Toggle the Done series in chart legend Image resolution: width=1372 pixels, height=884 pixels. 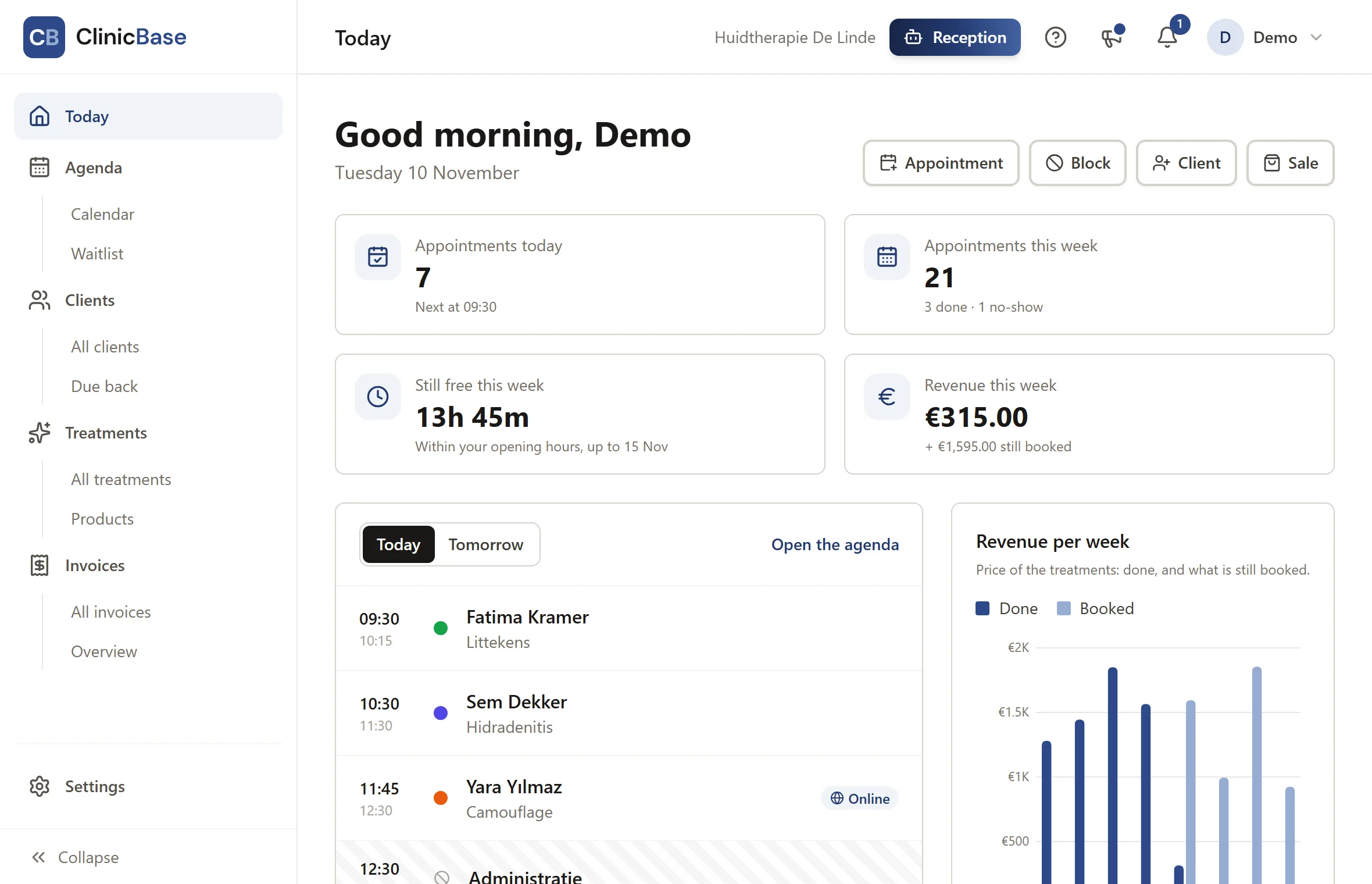(1007, 608)
